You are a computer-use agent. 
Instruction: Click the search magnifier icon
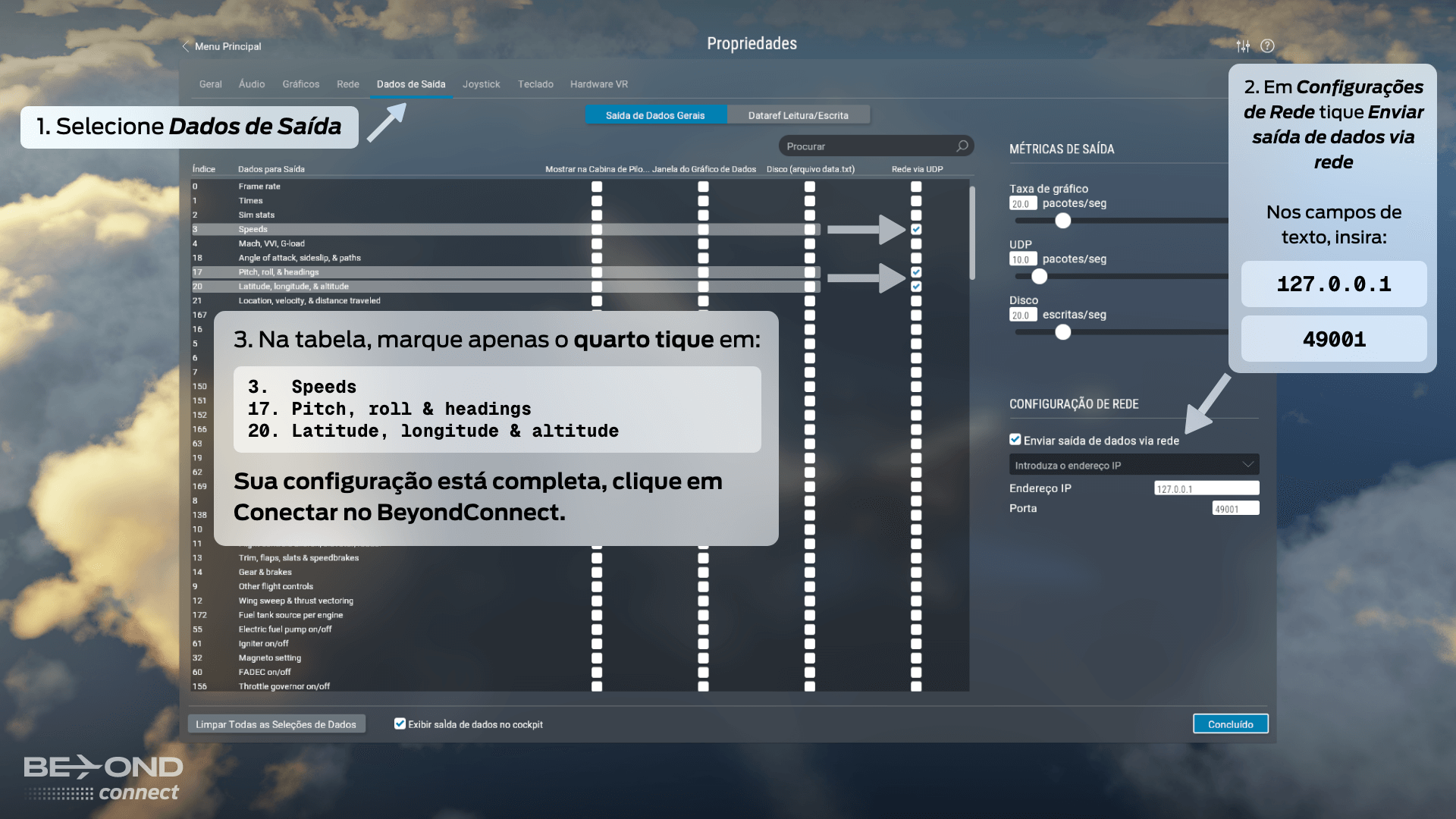962,146
